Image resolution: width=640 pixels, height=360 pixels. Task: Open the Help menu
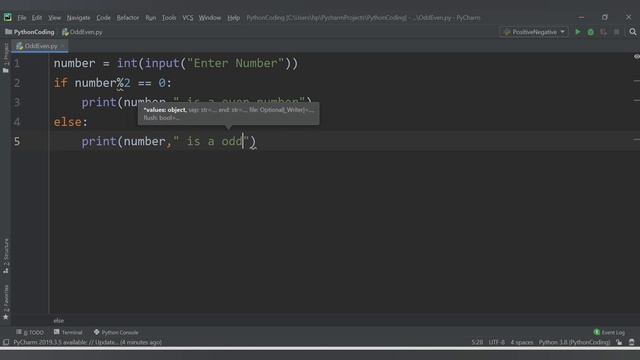[233, 18]
